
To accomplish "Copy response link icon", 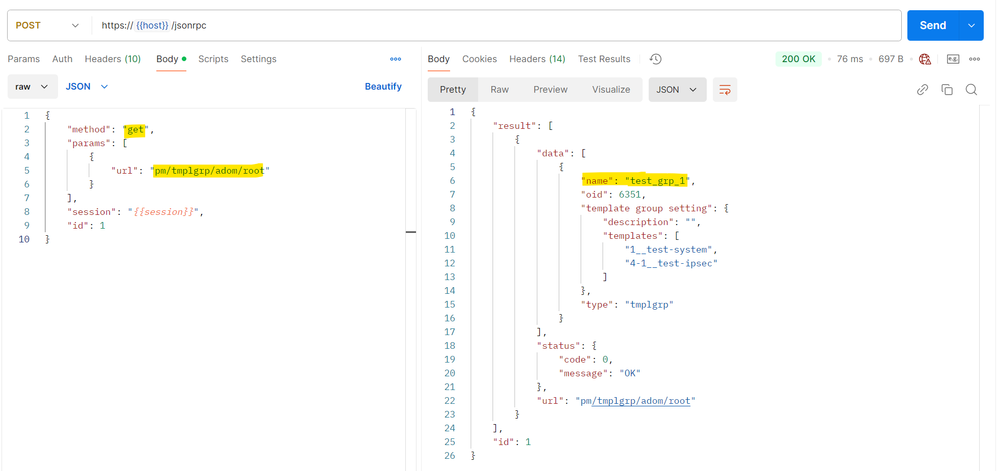I will coord(922,90).
